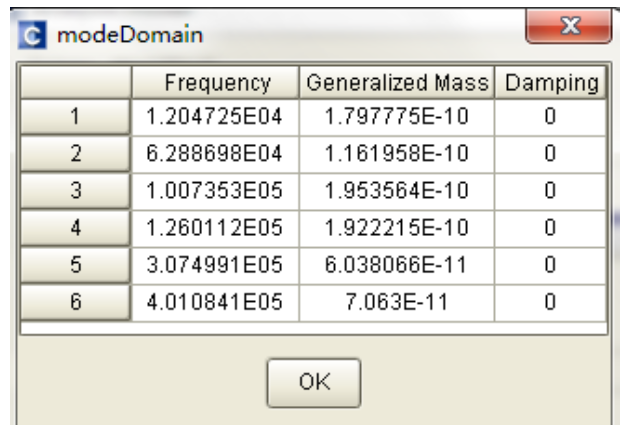The image size is (620, 436).
Task: Select the Frequency column header
Action: point(216,83)
